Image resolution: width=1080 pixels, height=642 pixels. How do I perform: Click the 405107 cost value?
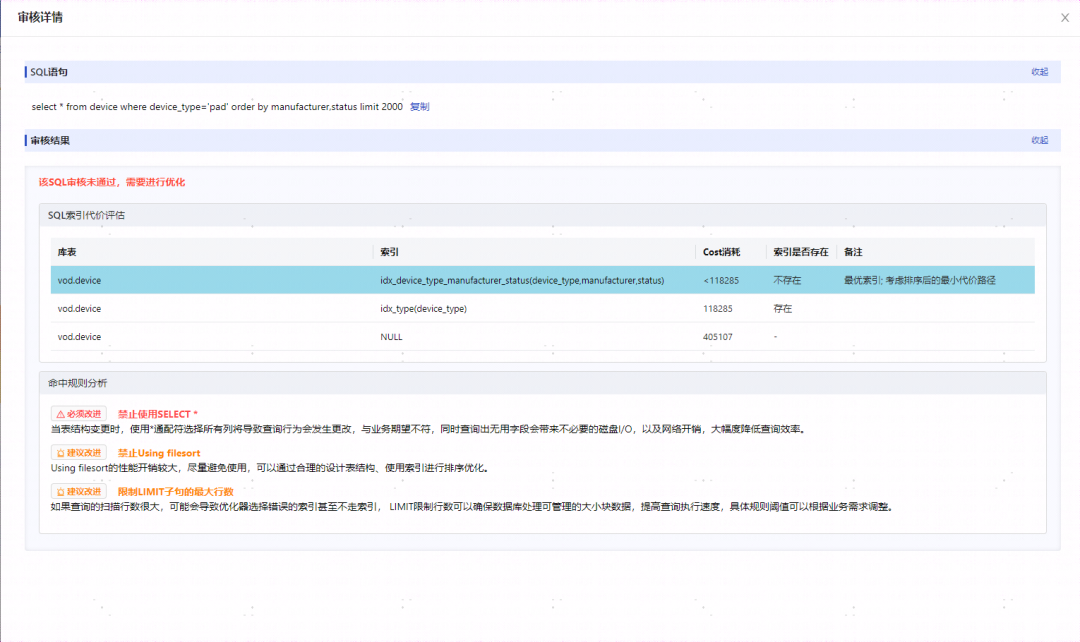(718, 337)
